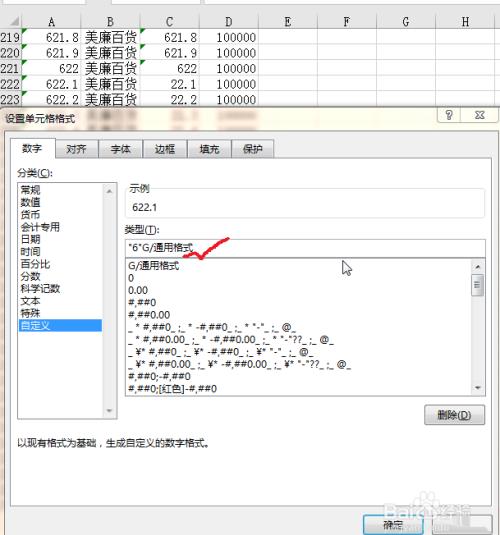The width and height of the screenshot is (500, 535).
Task: Select column D header
Action: pos(229,22)
